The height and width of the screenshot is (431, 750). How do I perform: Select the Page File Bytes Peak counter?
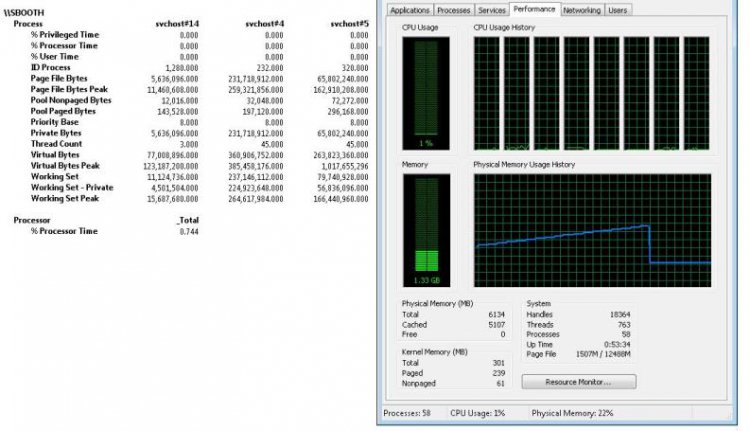69,89
